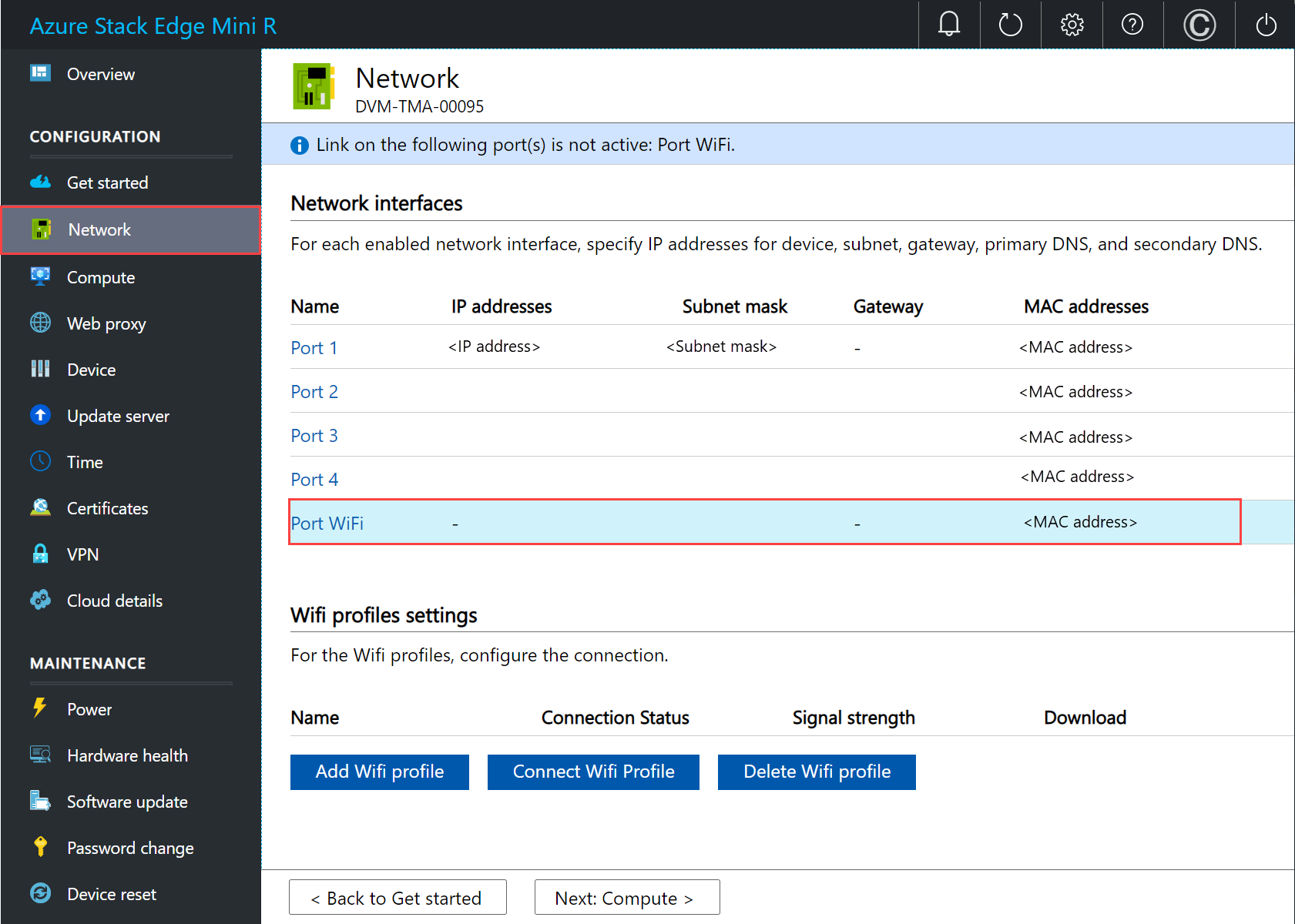Click the Certificates icon in the sidebar

click(x=40, y=507)
